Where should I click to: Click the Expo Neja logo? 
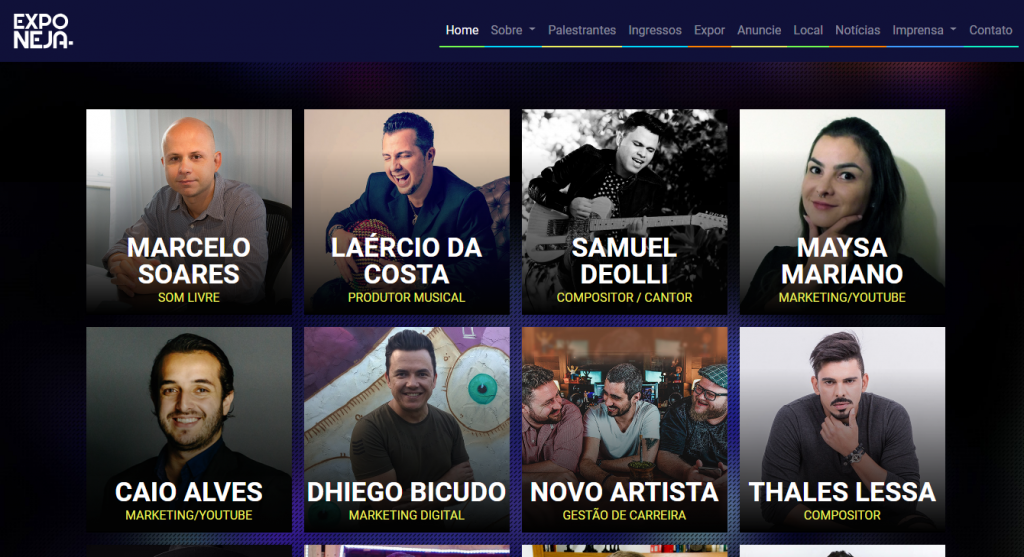tap(43, 31)
